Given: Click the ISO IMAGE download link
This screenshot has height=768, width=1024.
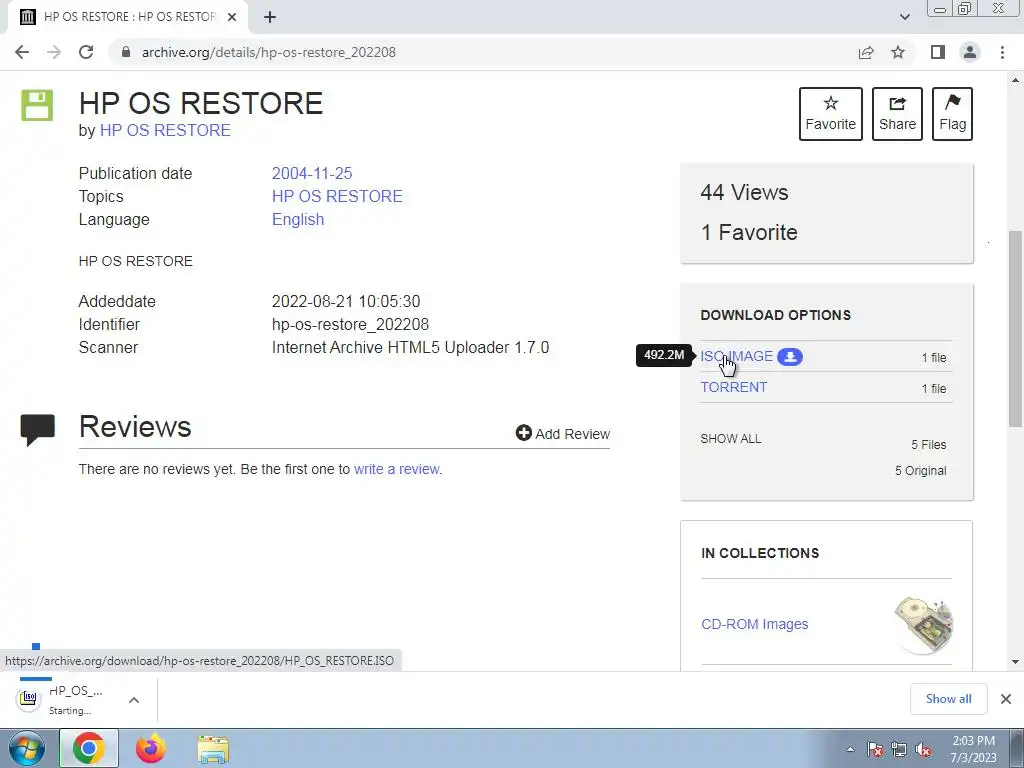Looking at the screenshot, I should (x=736, y=356).
